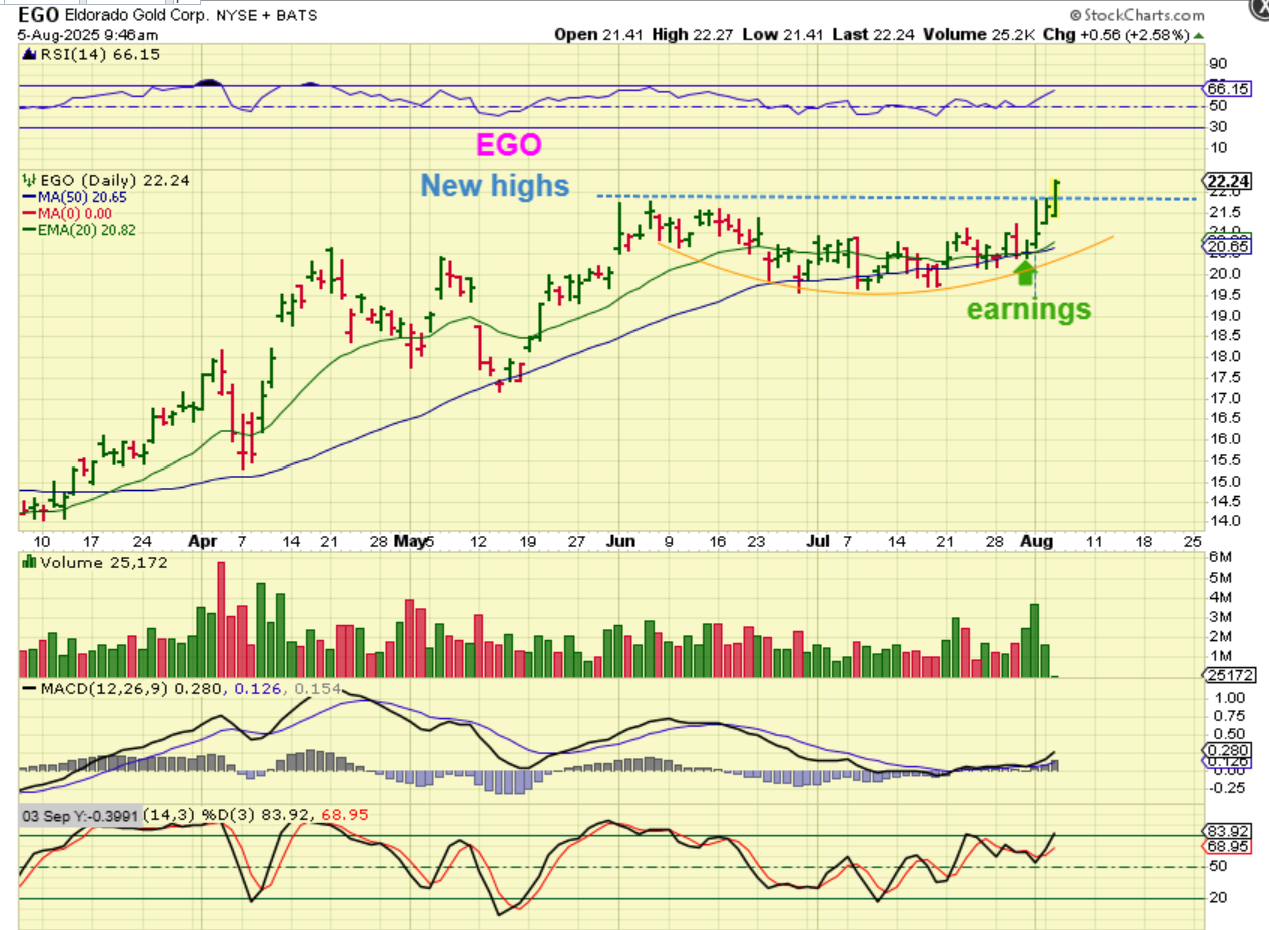Click the EGO (Daily) 22.24 legend entry
The image size is (1269, 930).
tap(105, 180)
